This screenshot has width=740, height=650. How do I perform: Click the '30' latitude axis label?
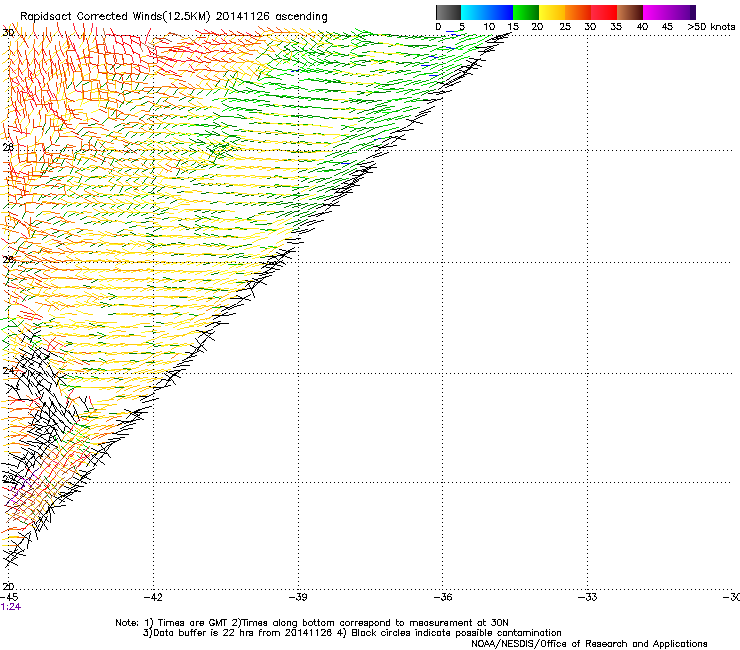8,33
